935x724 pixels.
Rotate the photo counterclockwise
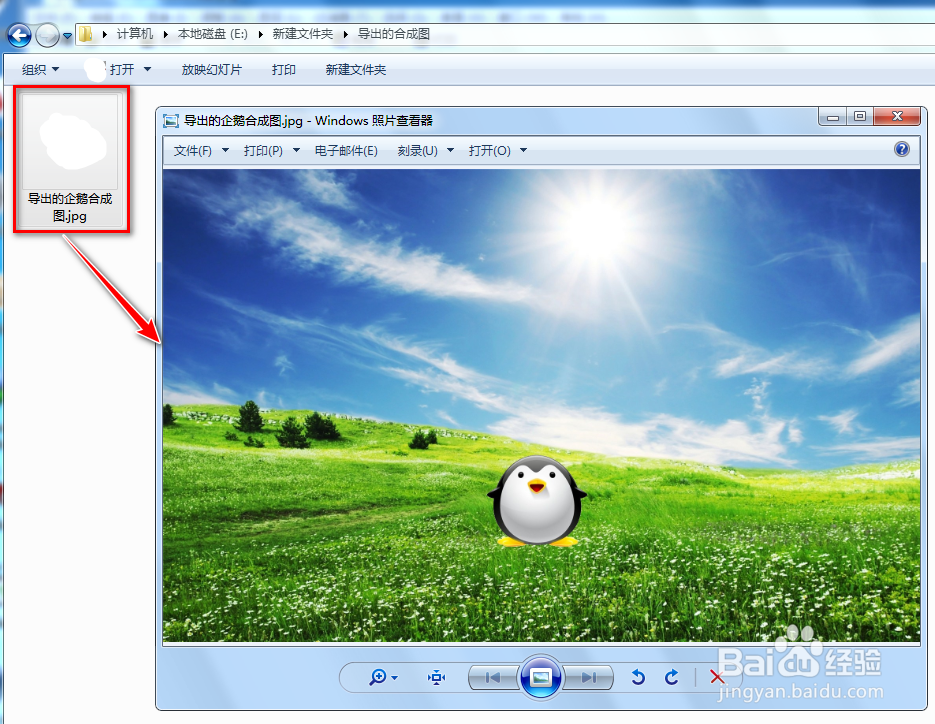(x=638, y=677)
